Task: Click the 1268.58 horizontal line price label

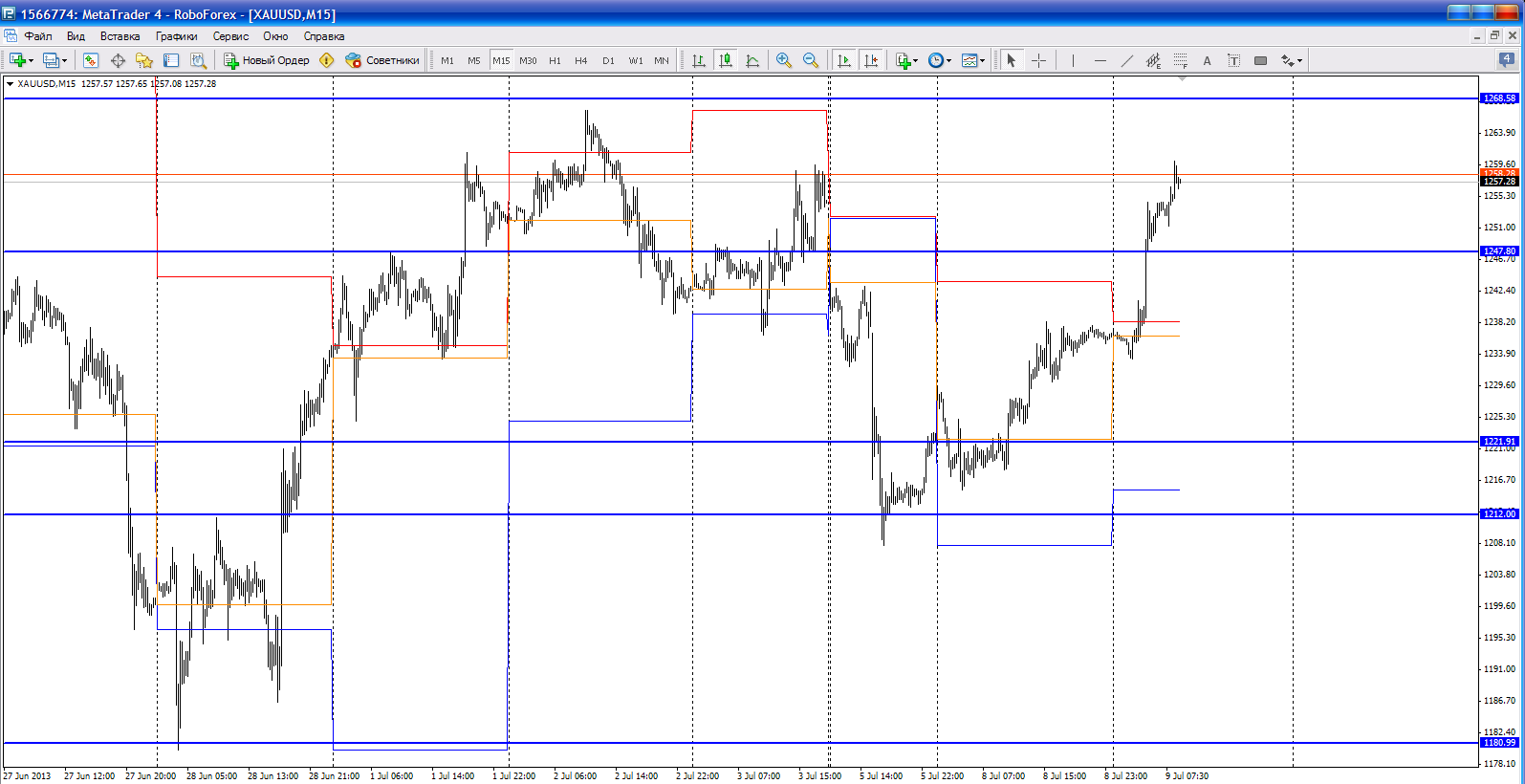Action: 1499,98
